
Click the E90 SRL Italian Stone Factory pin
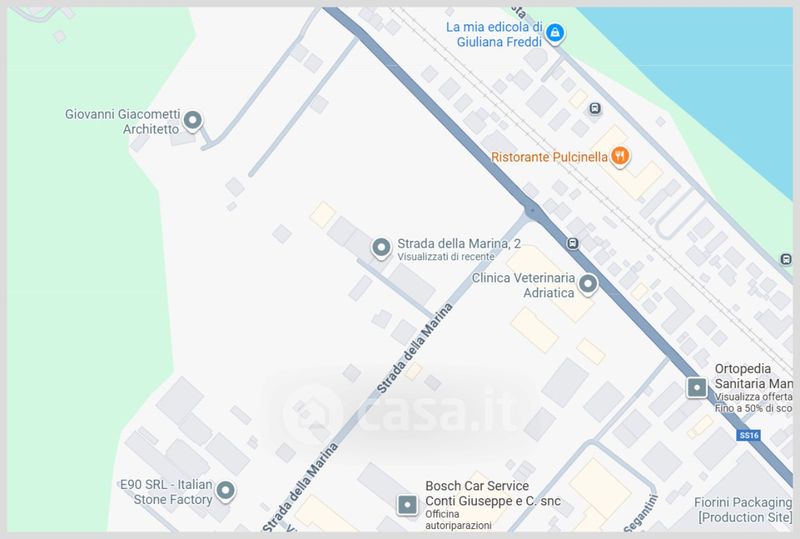[225, 491]
